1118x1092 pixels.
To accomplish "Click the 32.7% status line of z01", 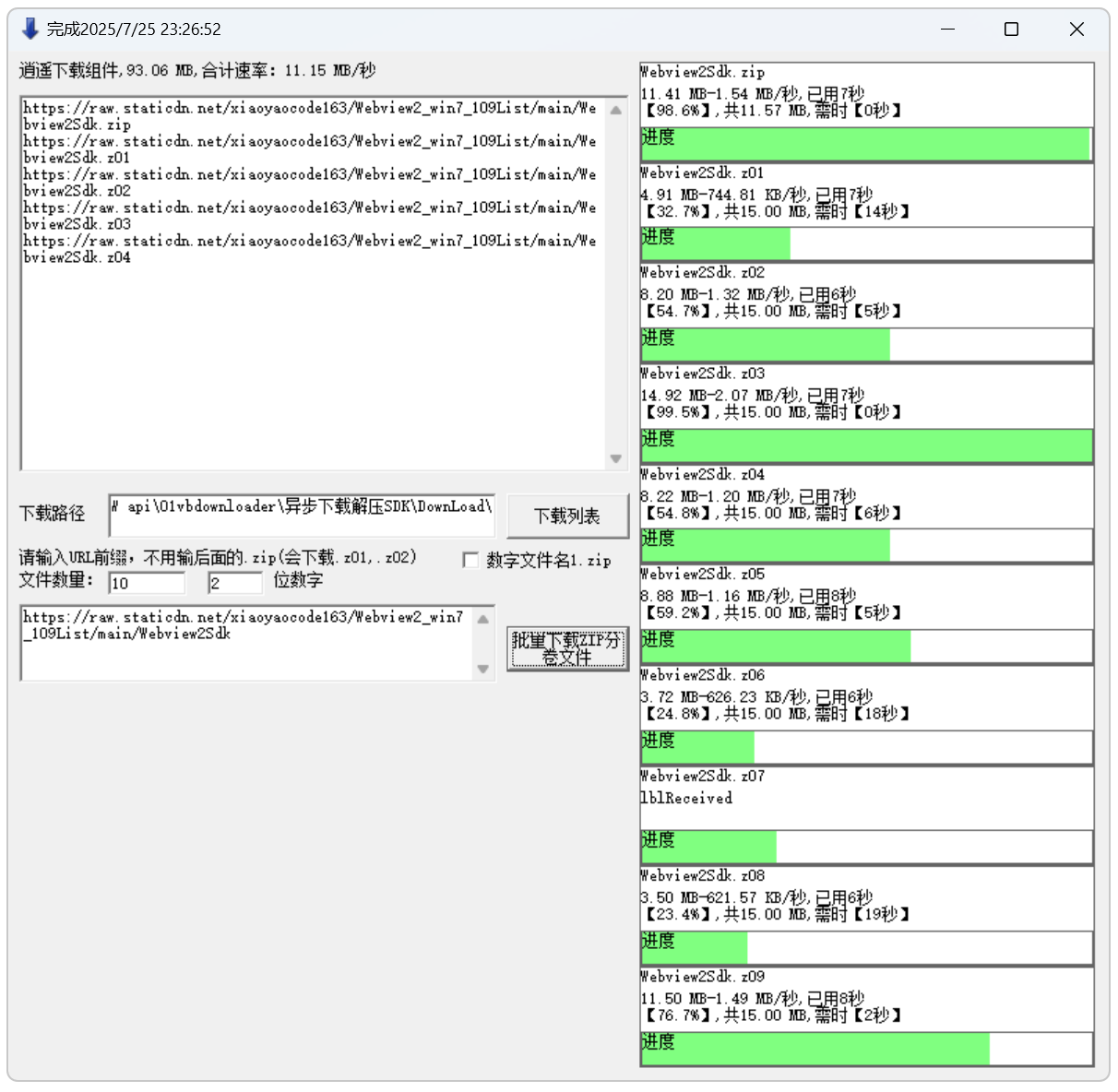I will pos(776,211).
